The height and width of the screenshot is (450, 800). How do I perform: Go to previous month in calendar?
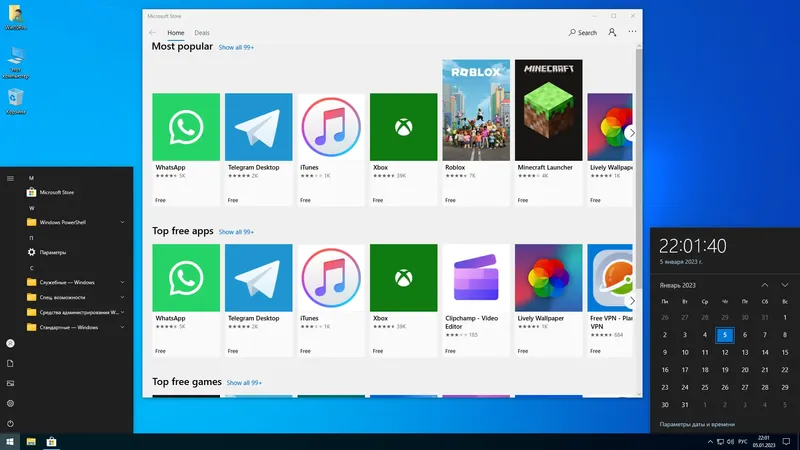tap(765, 285)
